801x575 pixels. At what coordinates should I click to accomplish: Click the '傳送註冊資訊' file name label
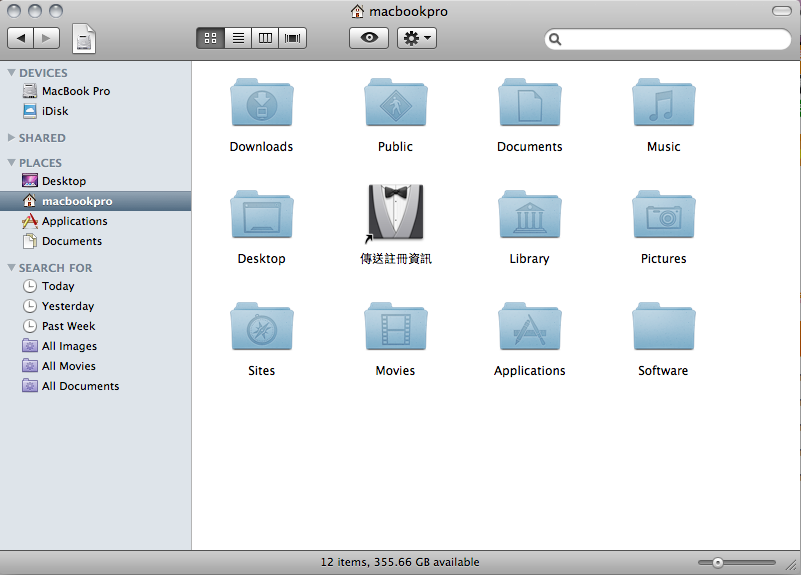point(396,259)
